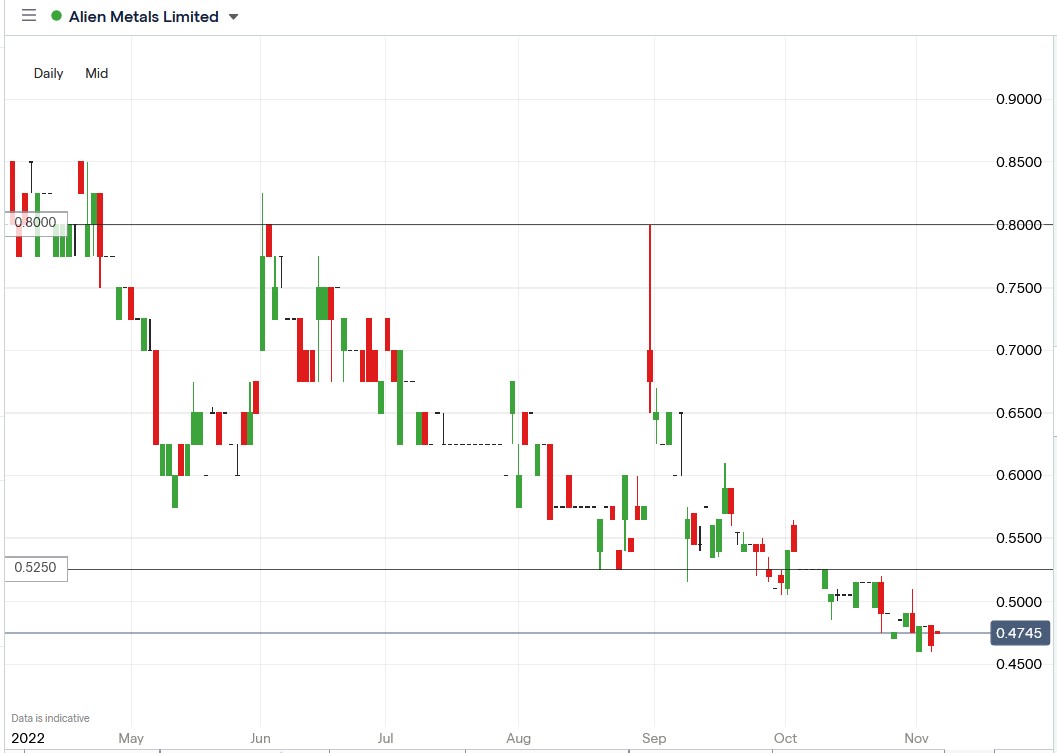Click the Aug label on time axis
The width and height of the screenshot is (1057, 753).
click(x=518, y=738)
